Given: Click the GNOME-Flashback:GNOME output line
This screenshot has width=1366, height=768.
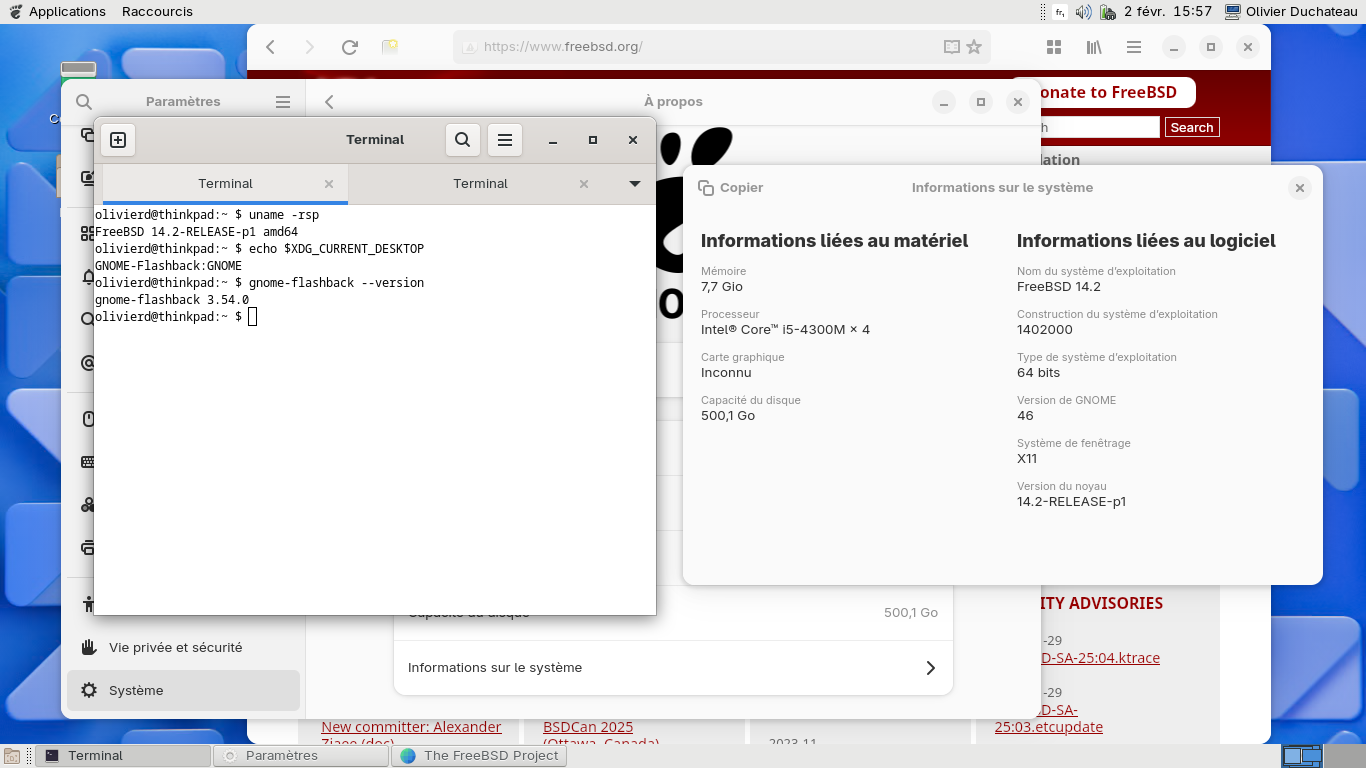Looking at the screenshot, I should 168,266.
